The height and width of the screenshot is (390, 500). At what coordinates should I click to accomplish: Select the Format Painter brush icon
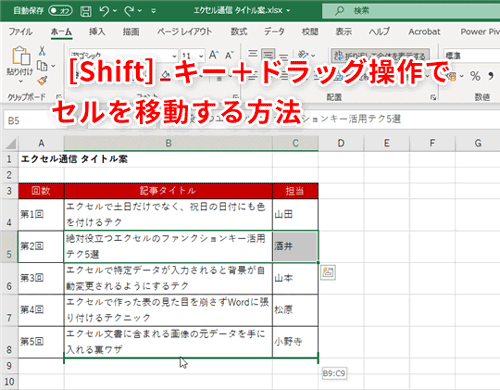point(42,81)
